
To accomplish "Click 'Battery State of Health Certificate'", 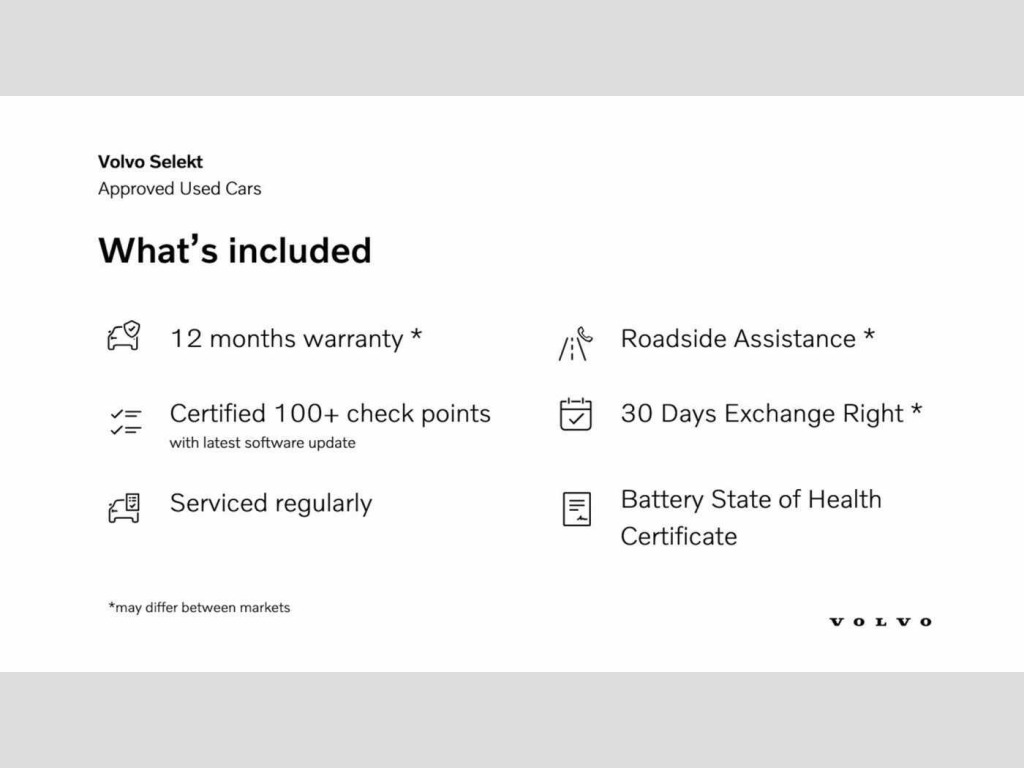I will pos(750,517).
